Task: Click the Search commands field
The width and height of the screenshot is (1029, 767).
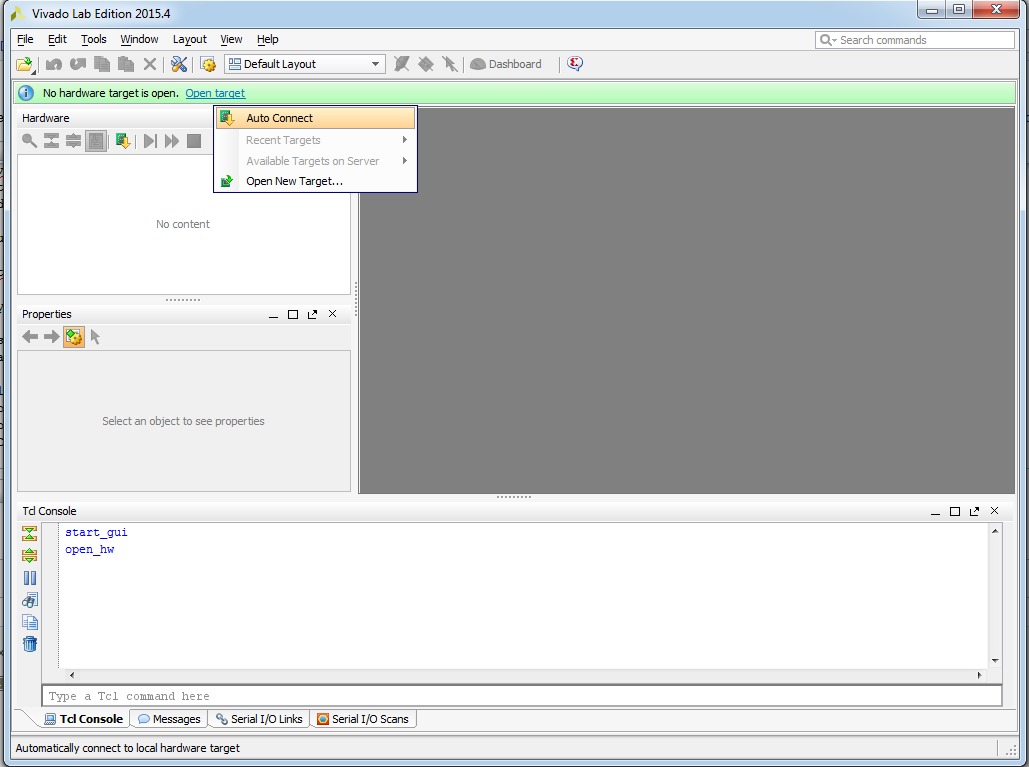Action: click(915, 40)
